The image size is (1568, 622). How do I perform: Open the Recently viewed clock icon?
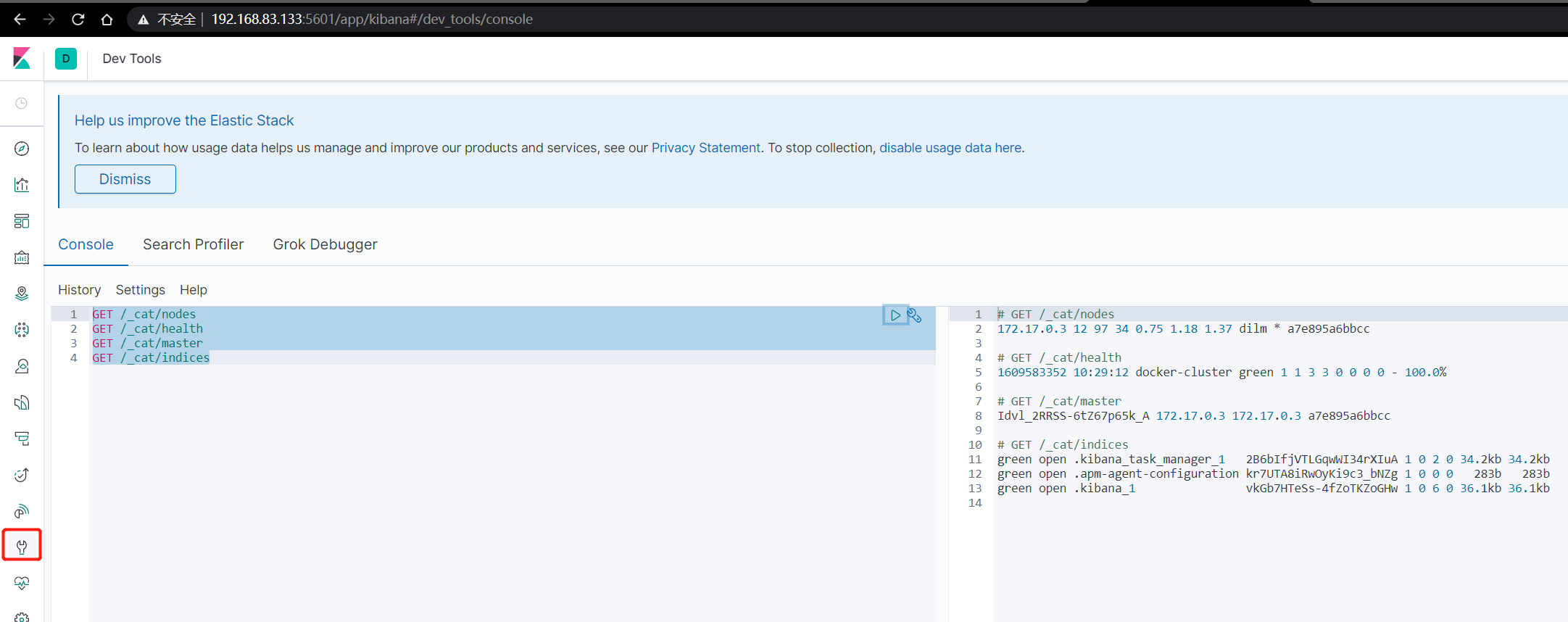click(x=22, y=103)
